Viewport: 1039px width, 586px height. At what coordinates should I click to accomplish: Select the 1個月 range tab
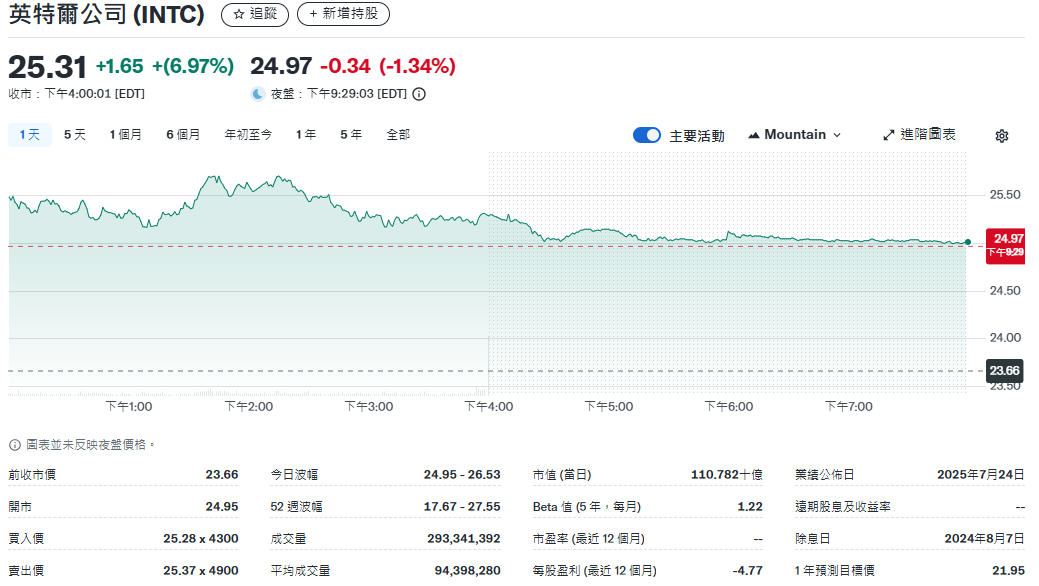(126, 135)
